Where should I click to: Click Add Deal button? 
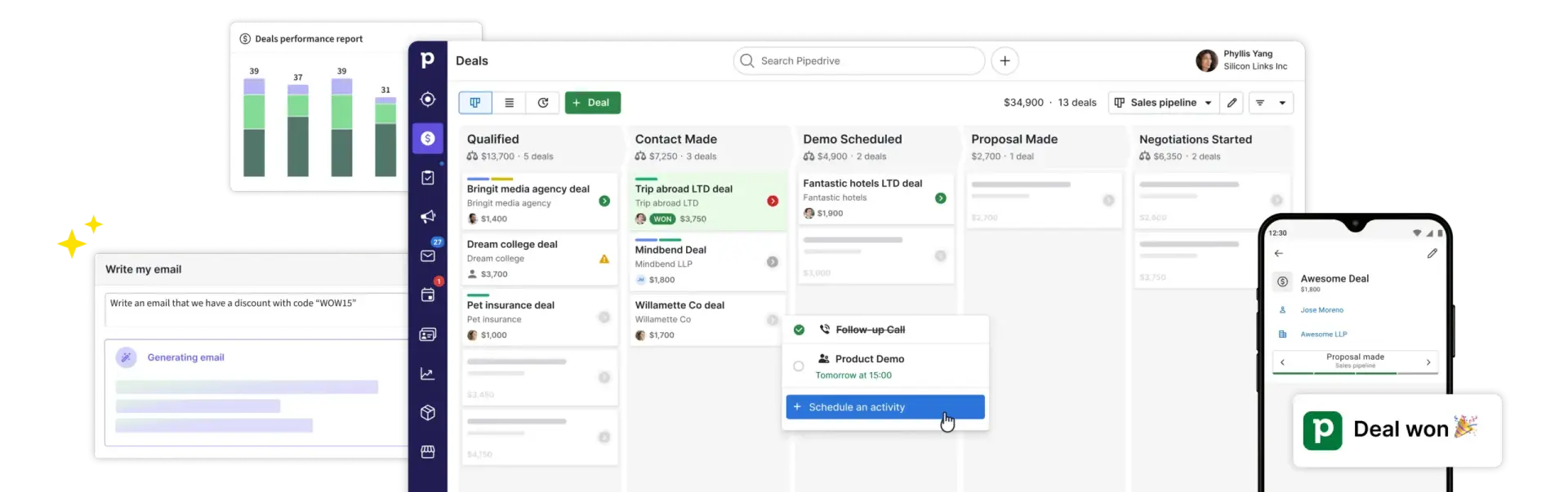point(593,103)
